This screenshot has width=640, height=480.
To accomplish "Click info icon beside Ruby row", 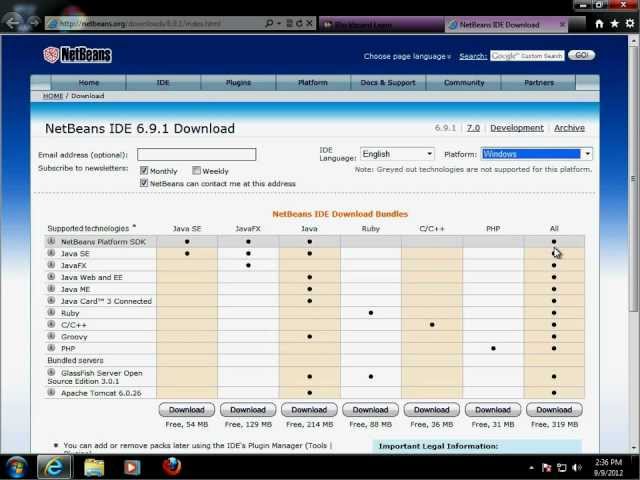I will [51, 312].
